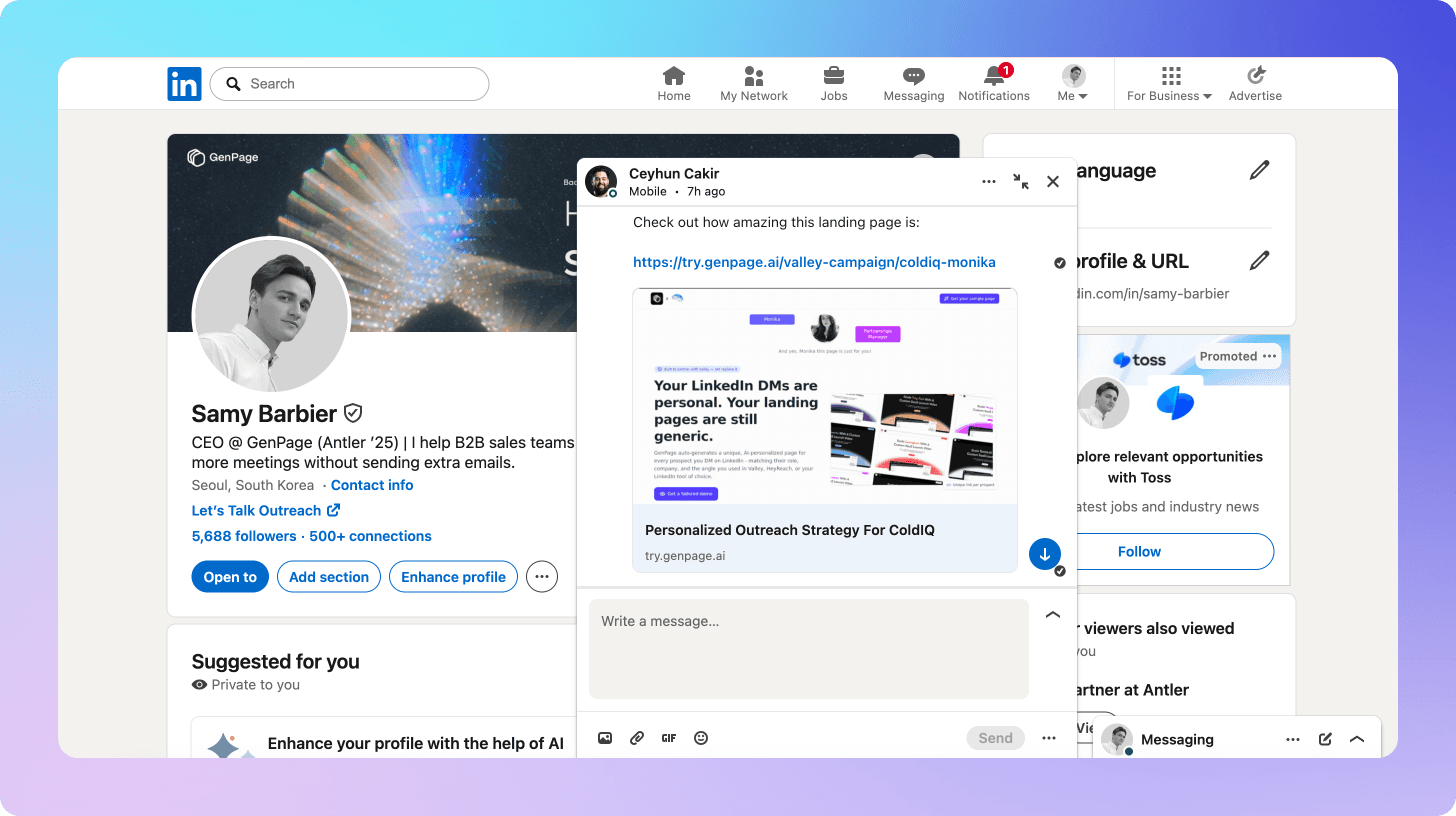Screen dimensions: 1456x816
Task: Click verification badge next to Samy Barbier
Action: tap(353, 413)
